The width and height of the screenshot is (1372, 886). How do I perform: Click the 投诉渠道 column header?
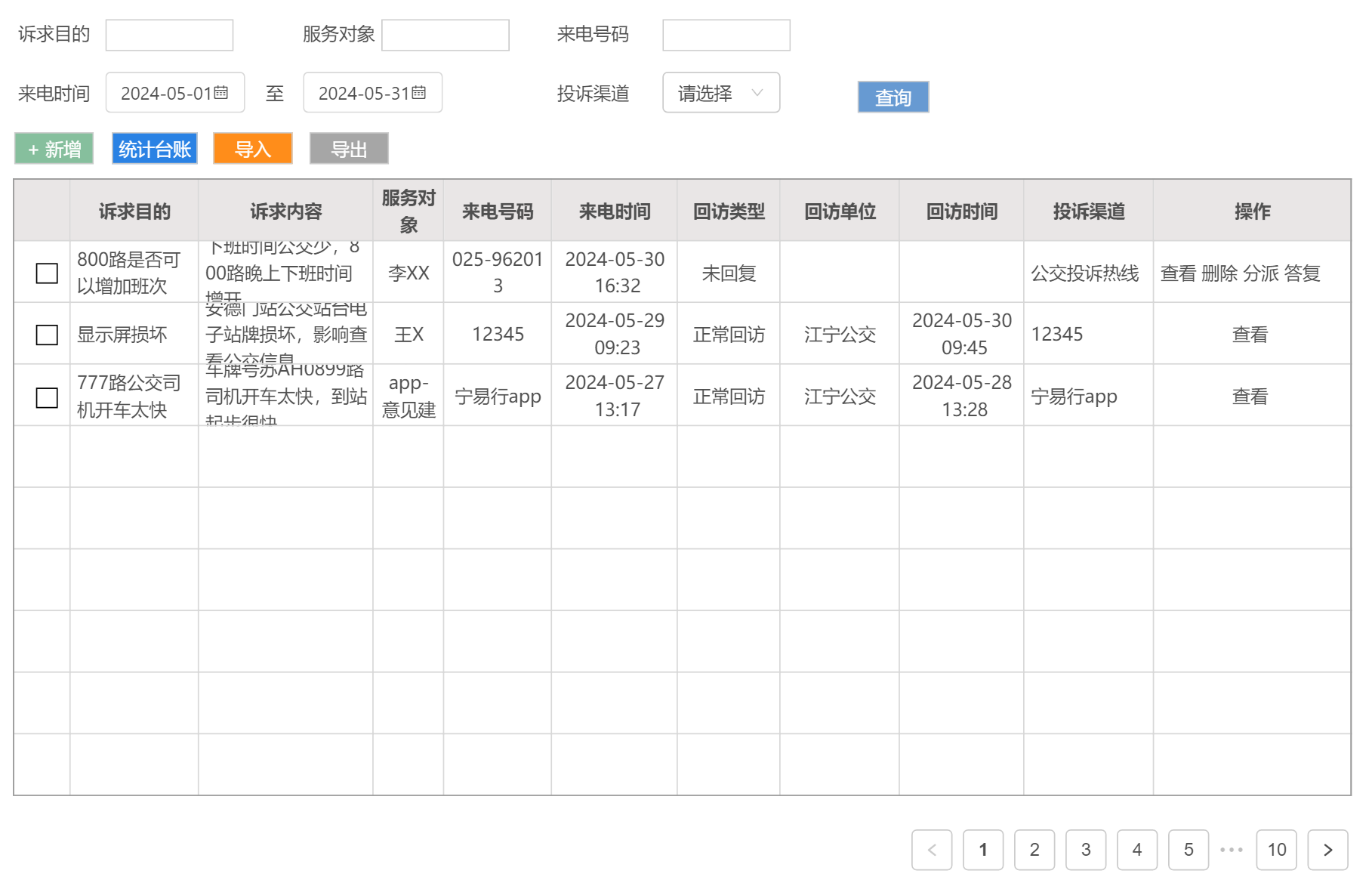pyautogui.click(x=1089, y=211)
